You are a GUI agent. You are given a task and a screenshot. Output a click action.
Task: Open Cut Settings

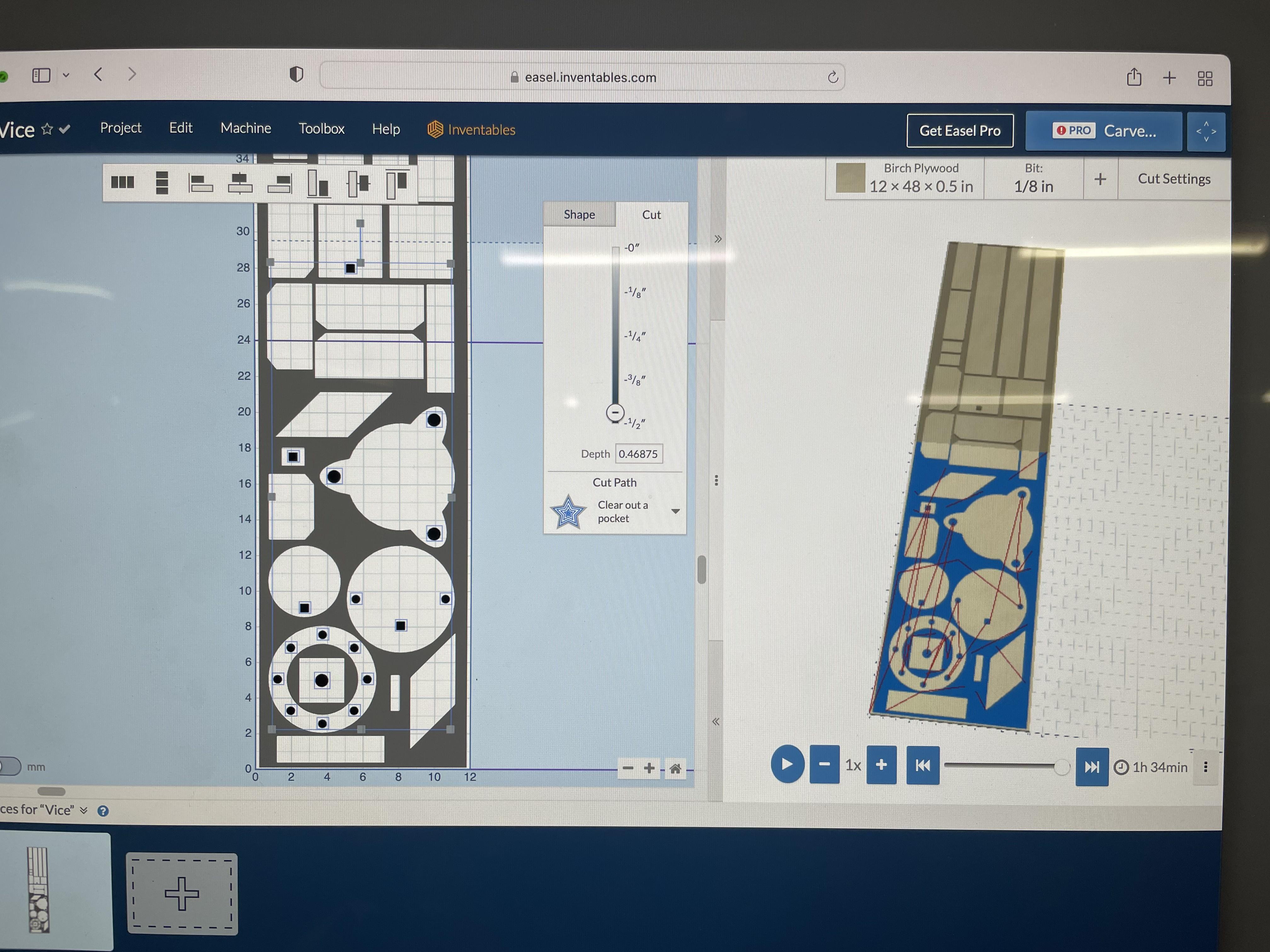pyautogui.click(x=1174, y=179)
